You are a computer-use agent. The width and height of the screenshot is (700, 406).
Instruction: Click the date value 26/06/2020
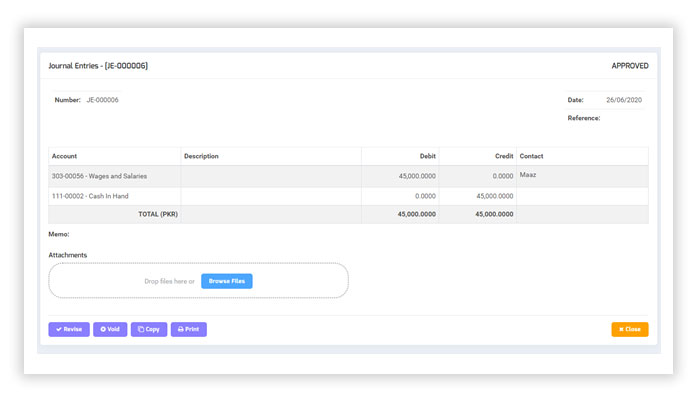tap(624, 100)
